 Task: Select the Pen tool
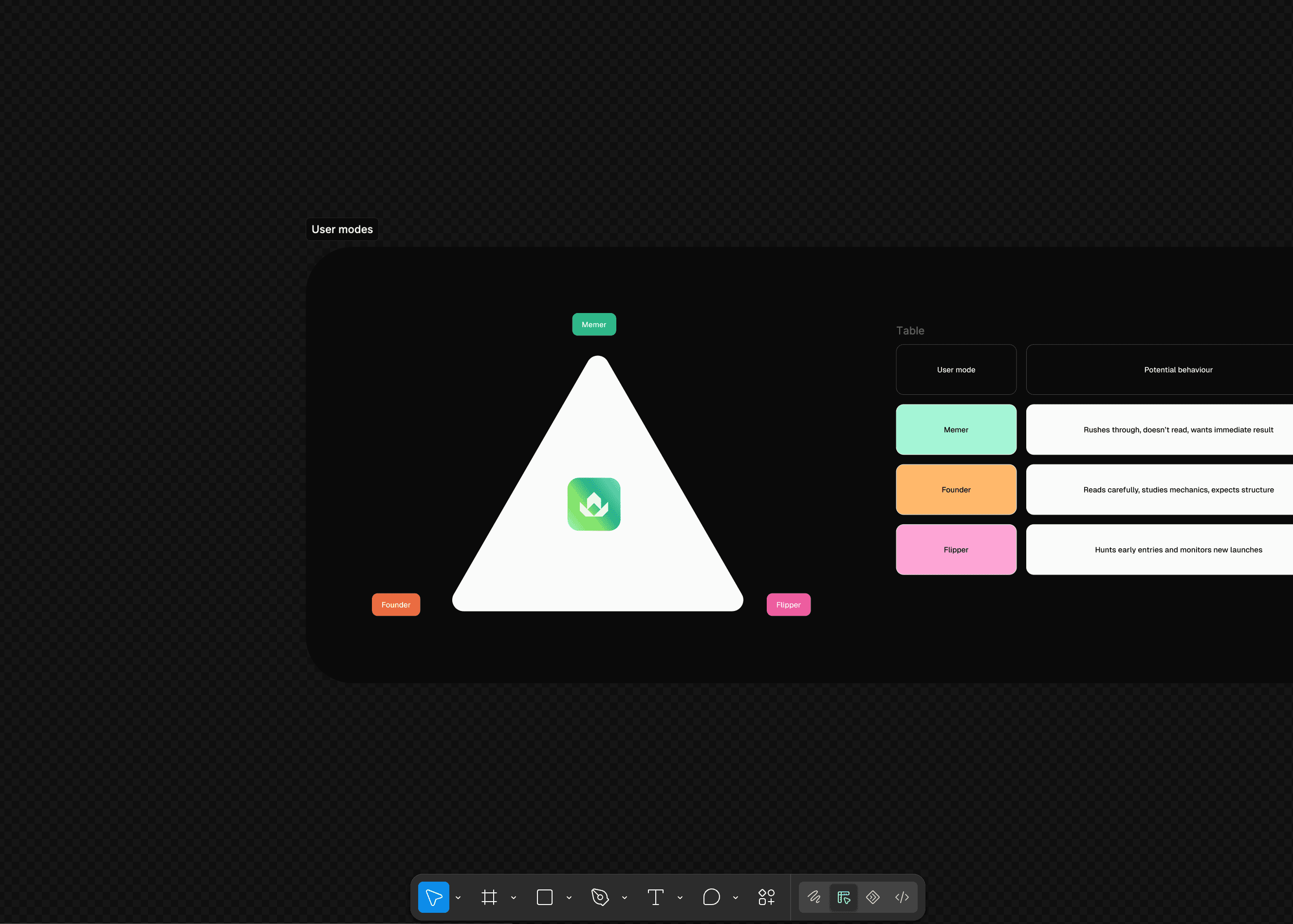[x=600, y=897]
